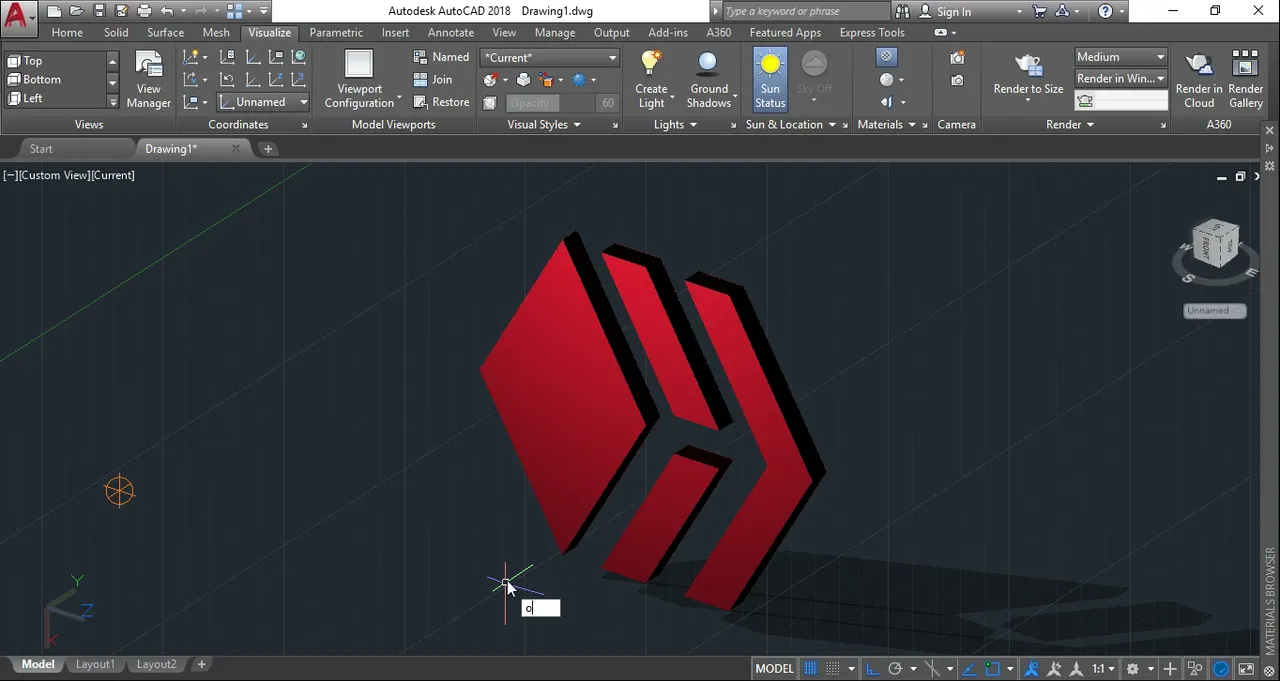Click the Create Camera icon

(957, 58)
